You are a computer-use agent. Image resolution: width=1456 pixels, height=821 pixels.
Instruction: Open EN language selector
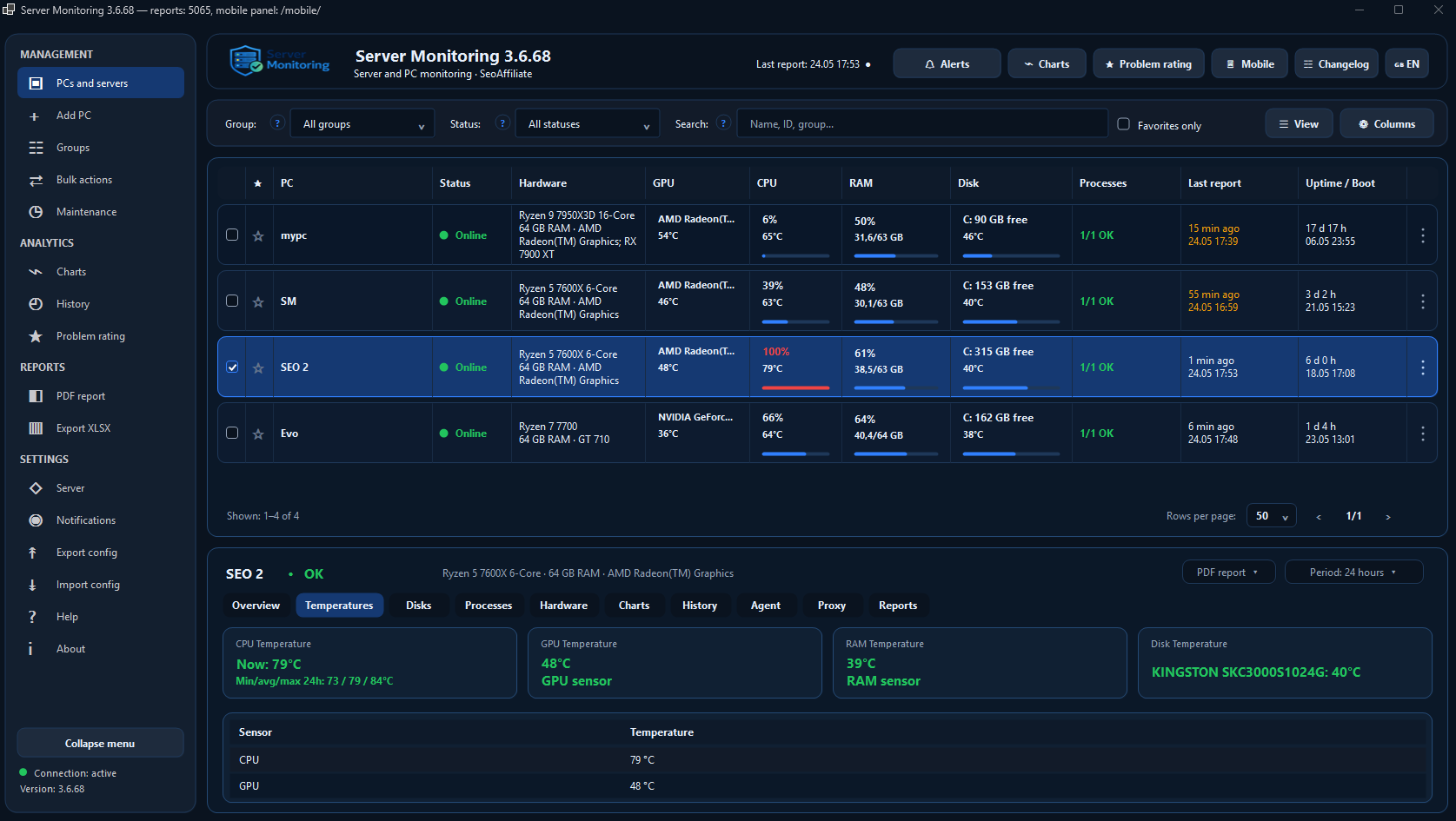tap(1406, 64)
